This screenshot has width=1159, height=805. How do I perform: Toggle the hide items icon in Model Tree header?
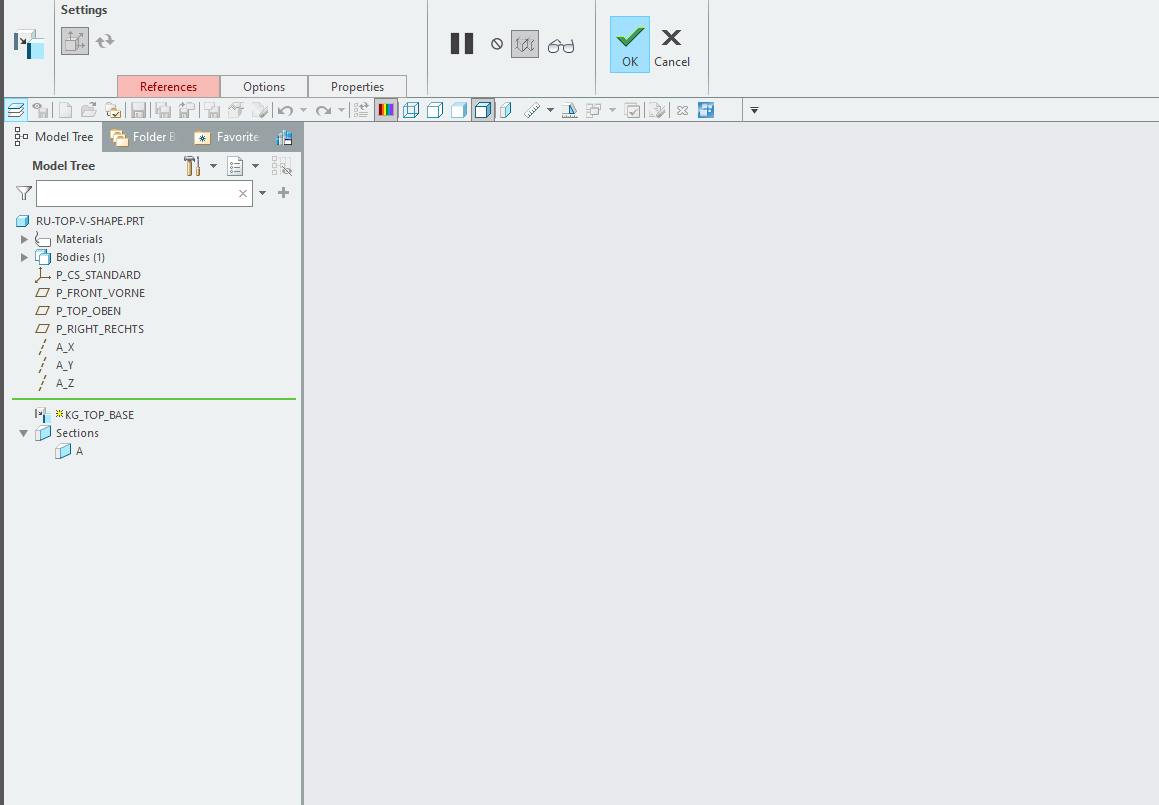[x=283, y=166]
